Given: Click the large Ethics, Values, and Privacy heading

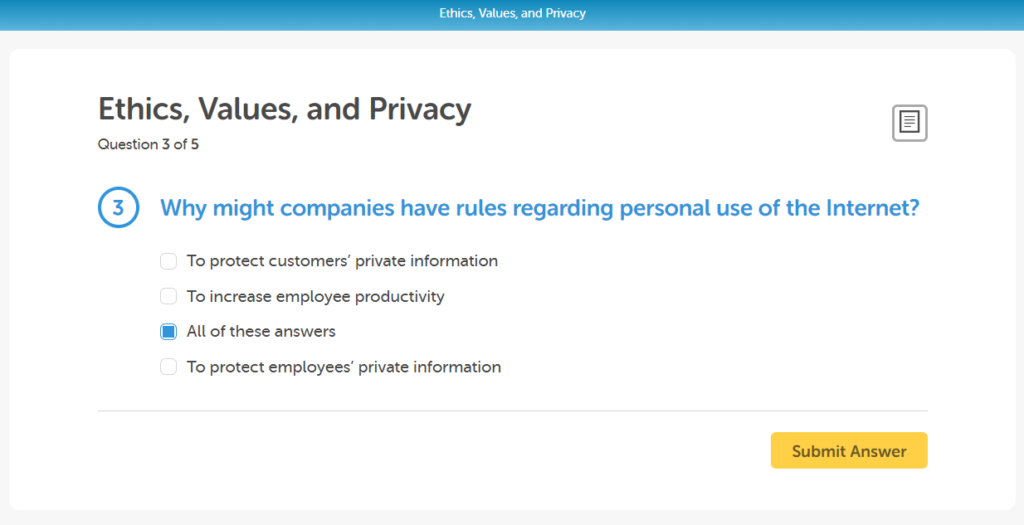Looking at the screenshot, I should (x=285, y=109).
